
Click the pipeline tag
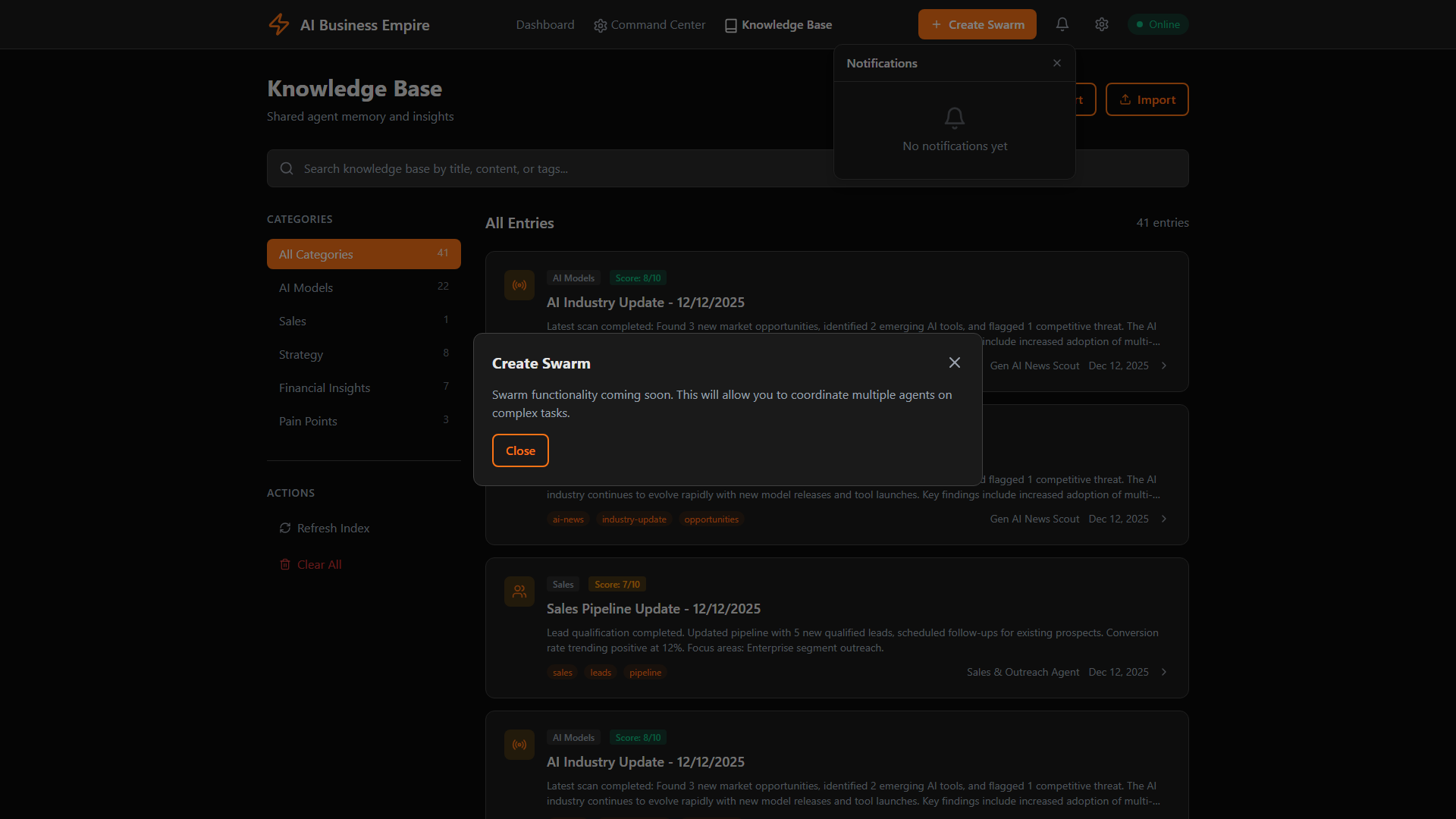[x=645, y=673]
